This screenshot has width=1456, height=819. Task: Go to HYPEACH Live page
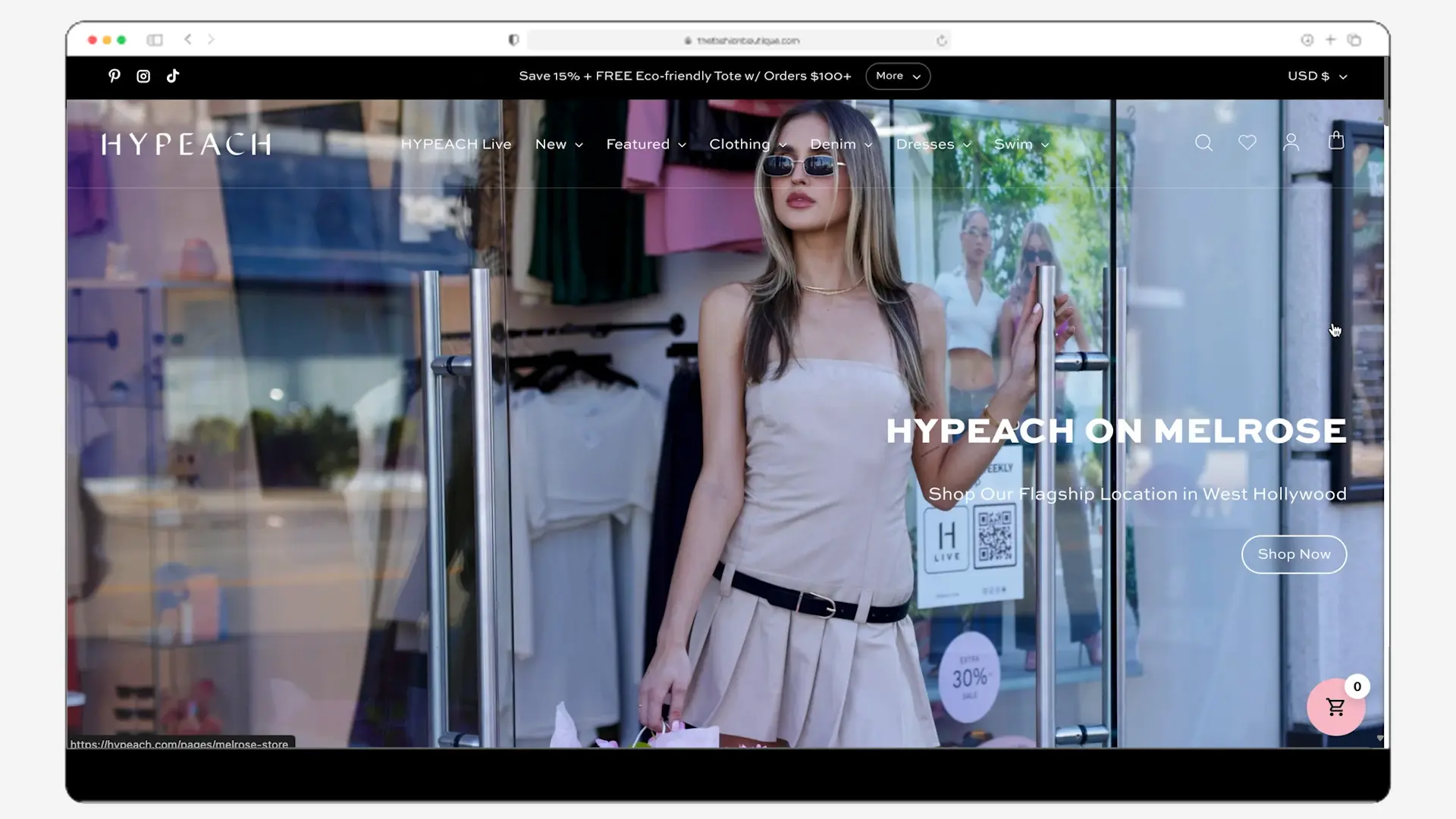[x=456, y=144]
